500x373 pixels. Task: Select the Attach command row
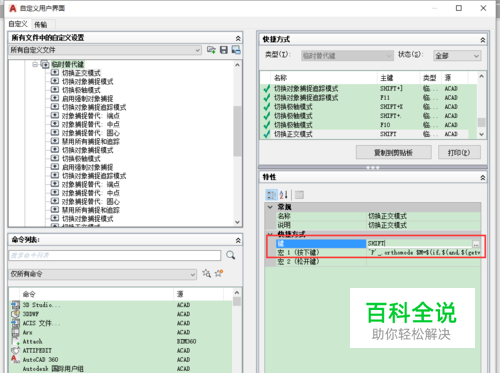point(122,341)
